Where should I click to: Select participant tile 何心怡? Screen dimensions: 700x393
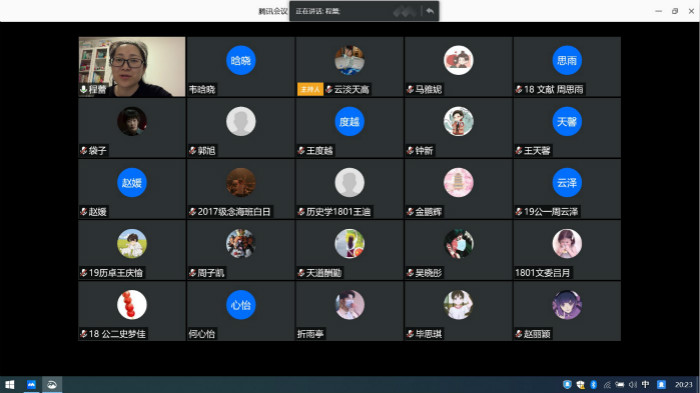pos(241,311)
